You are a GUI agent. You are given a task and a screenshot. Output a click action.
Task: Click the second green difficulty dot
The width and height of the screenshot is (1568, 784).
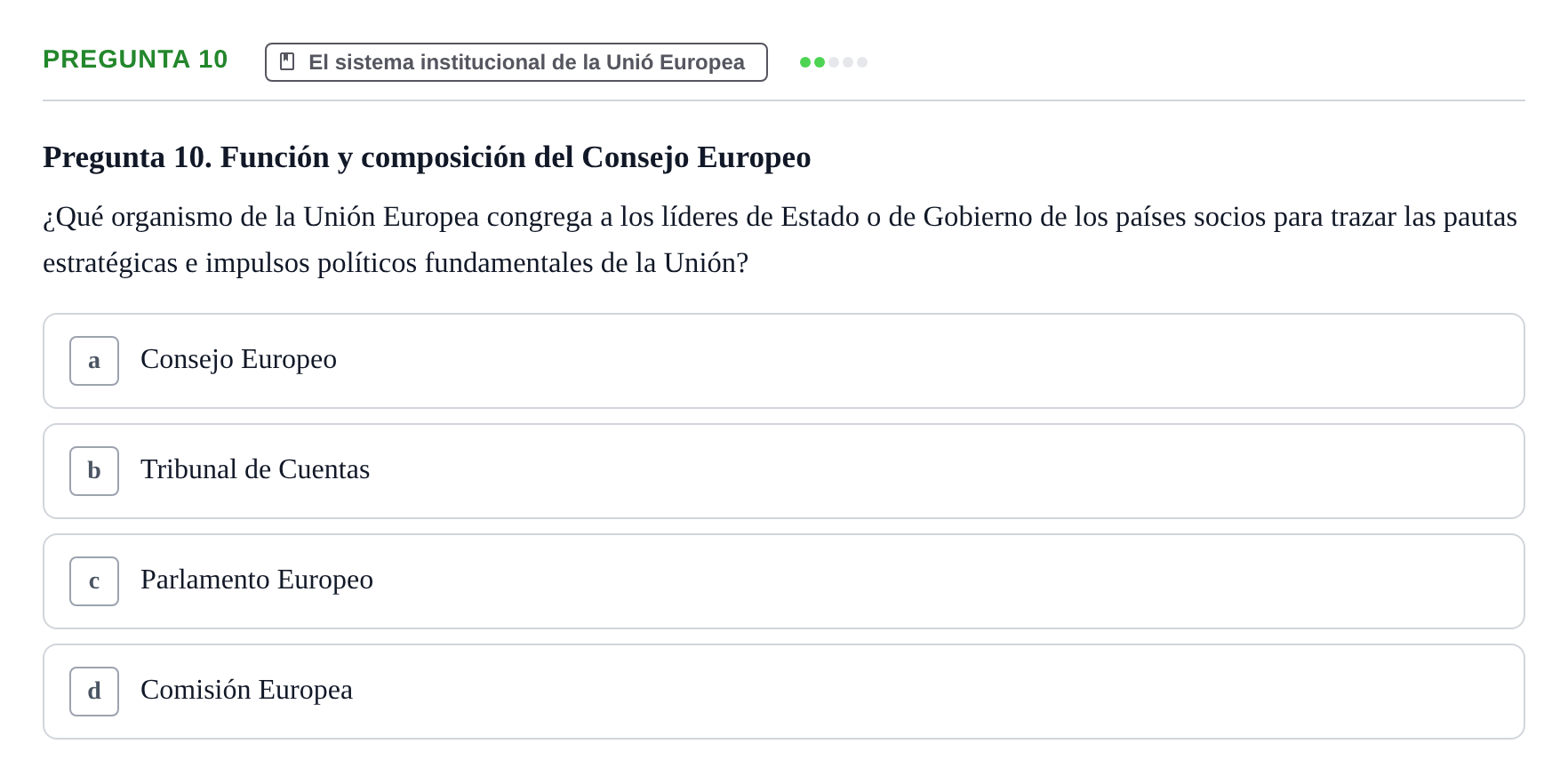[x=820, y=62]
